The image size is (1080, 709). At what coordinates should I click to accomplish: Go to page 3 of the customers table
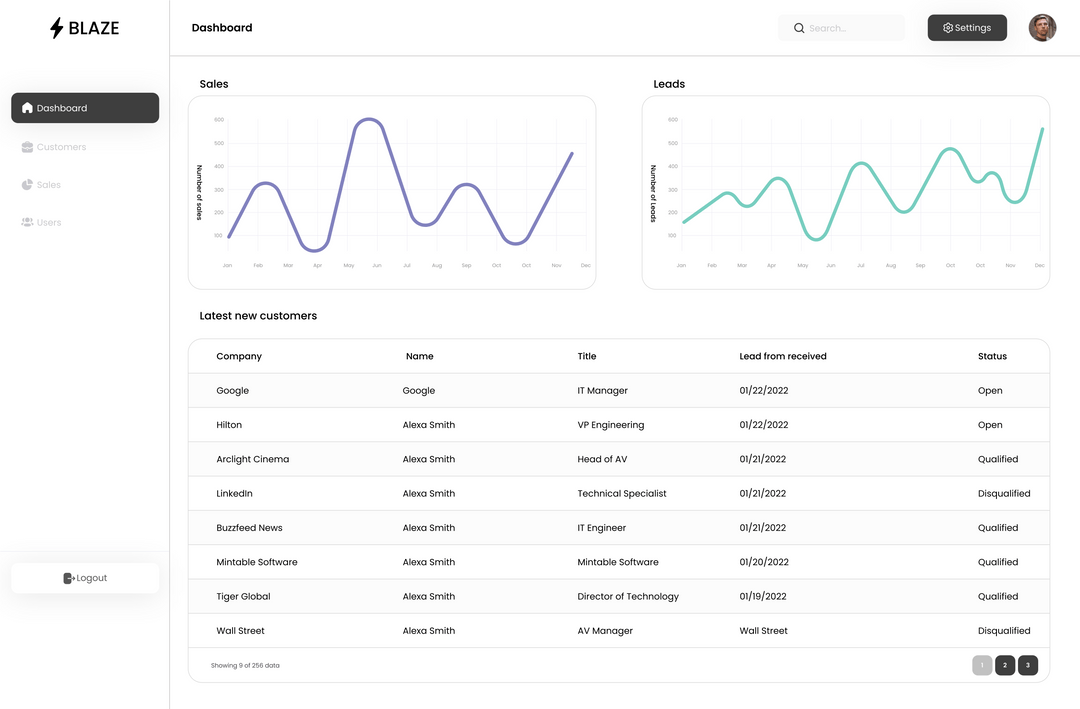click(x=1028, y=665)
